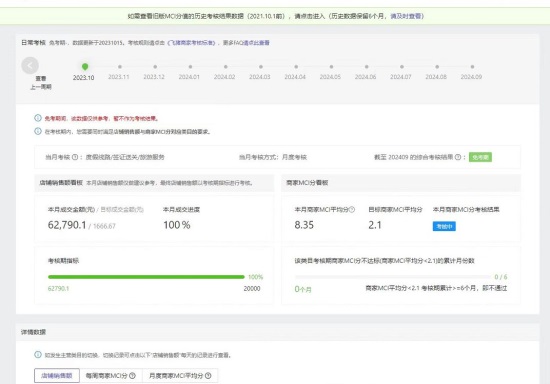Click the info icon in the 详情数据 section
The image size is (550, 384).
(38, 355)
